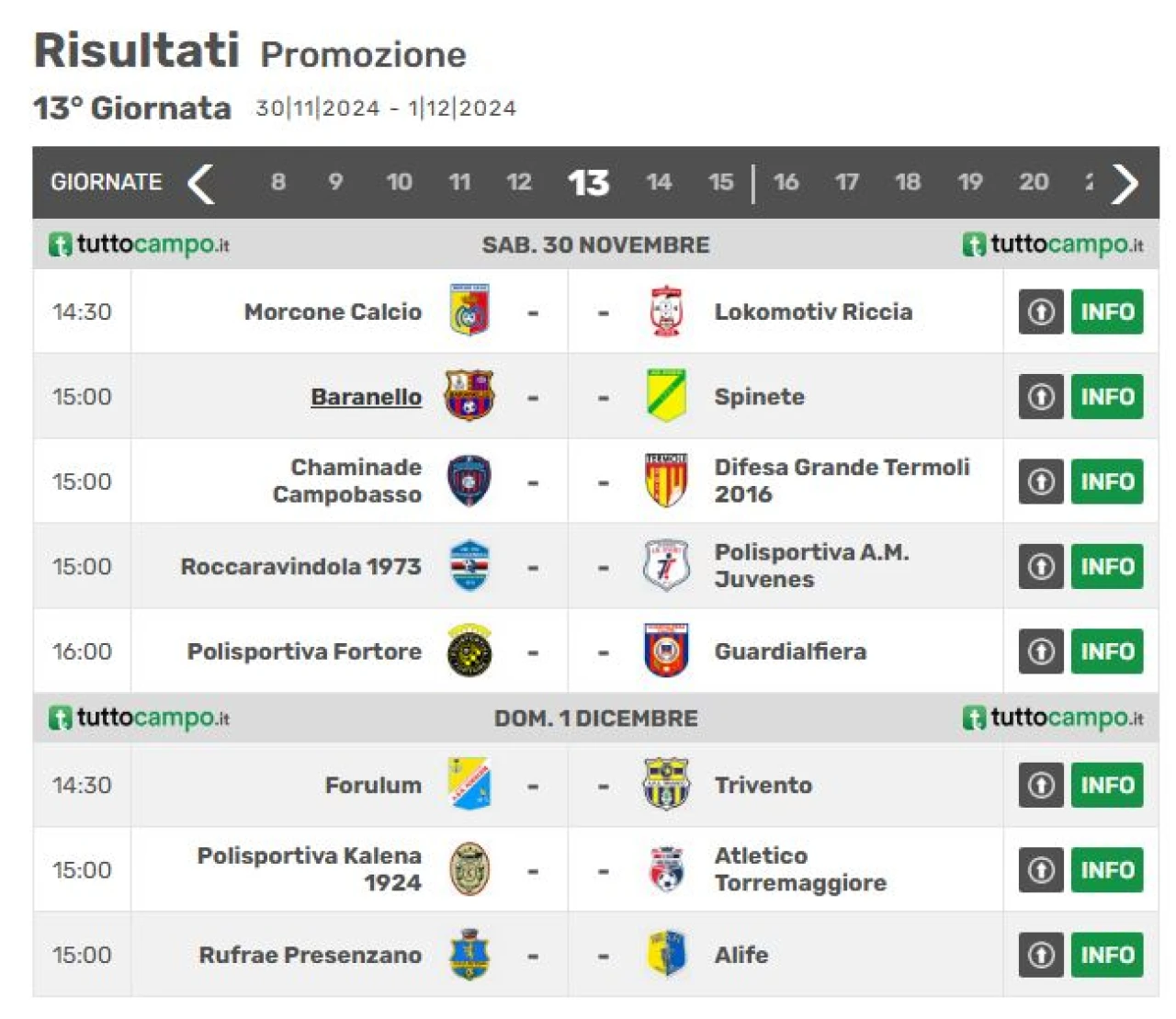Image resolution: width=1176 pixels, height=1019 pixels.
Task: Go to previous giornate with left chevron
Action: 201,183
